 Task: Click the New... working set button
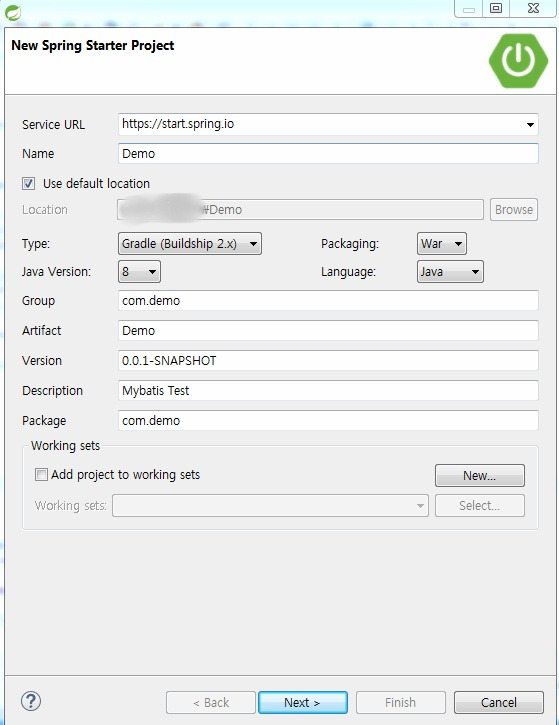tap(479, 475)
